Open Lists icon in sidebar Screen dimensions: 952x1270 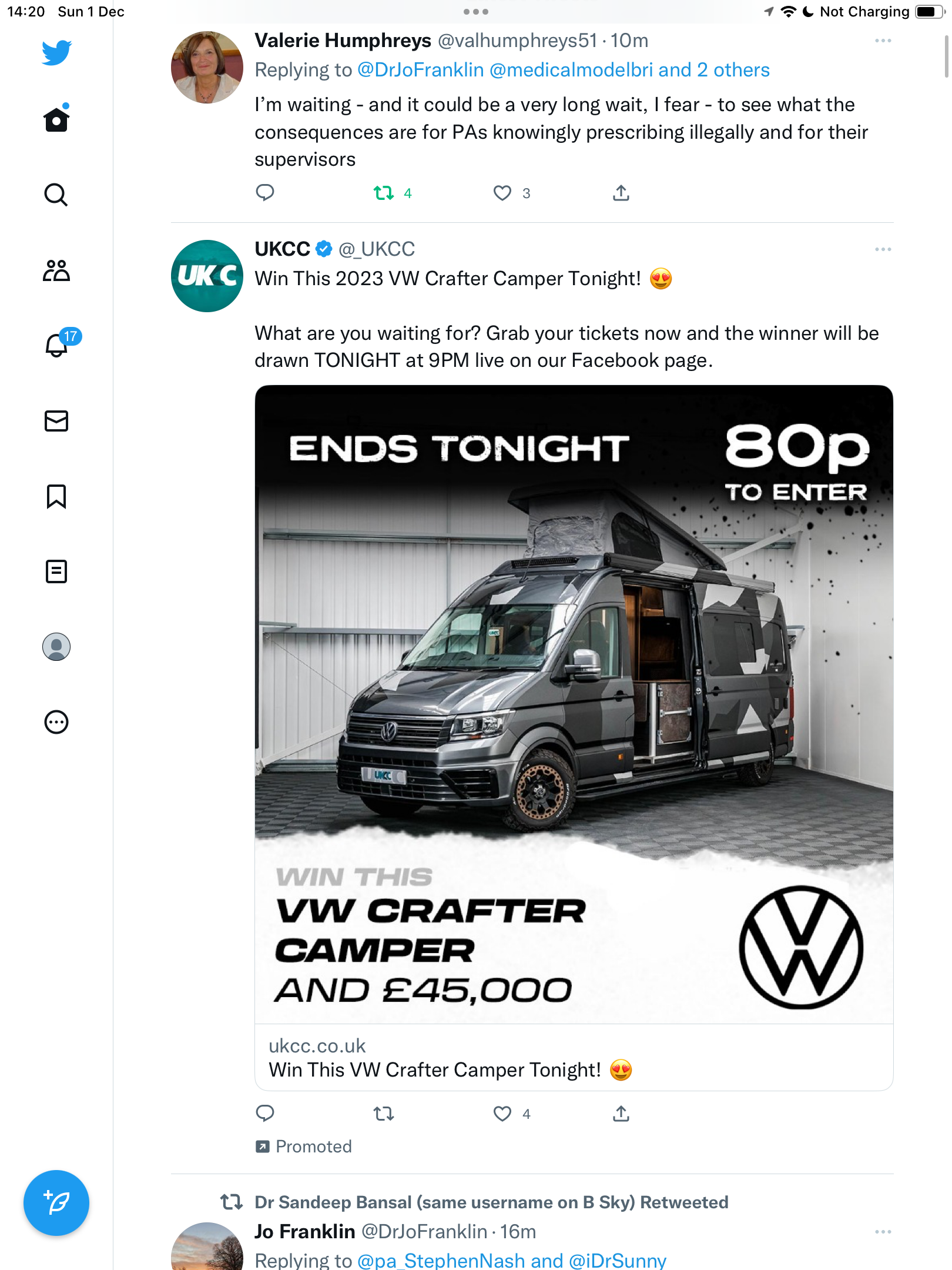coord(56,571)
